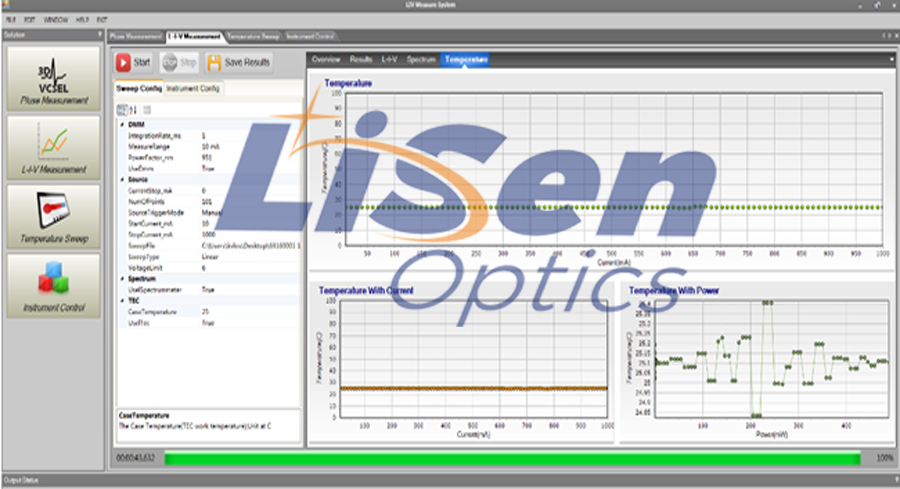Select the SweepType property row
The height and width of the screenshot is (489, 900).
(209, 257)
